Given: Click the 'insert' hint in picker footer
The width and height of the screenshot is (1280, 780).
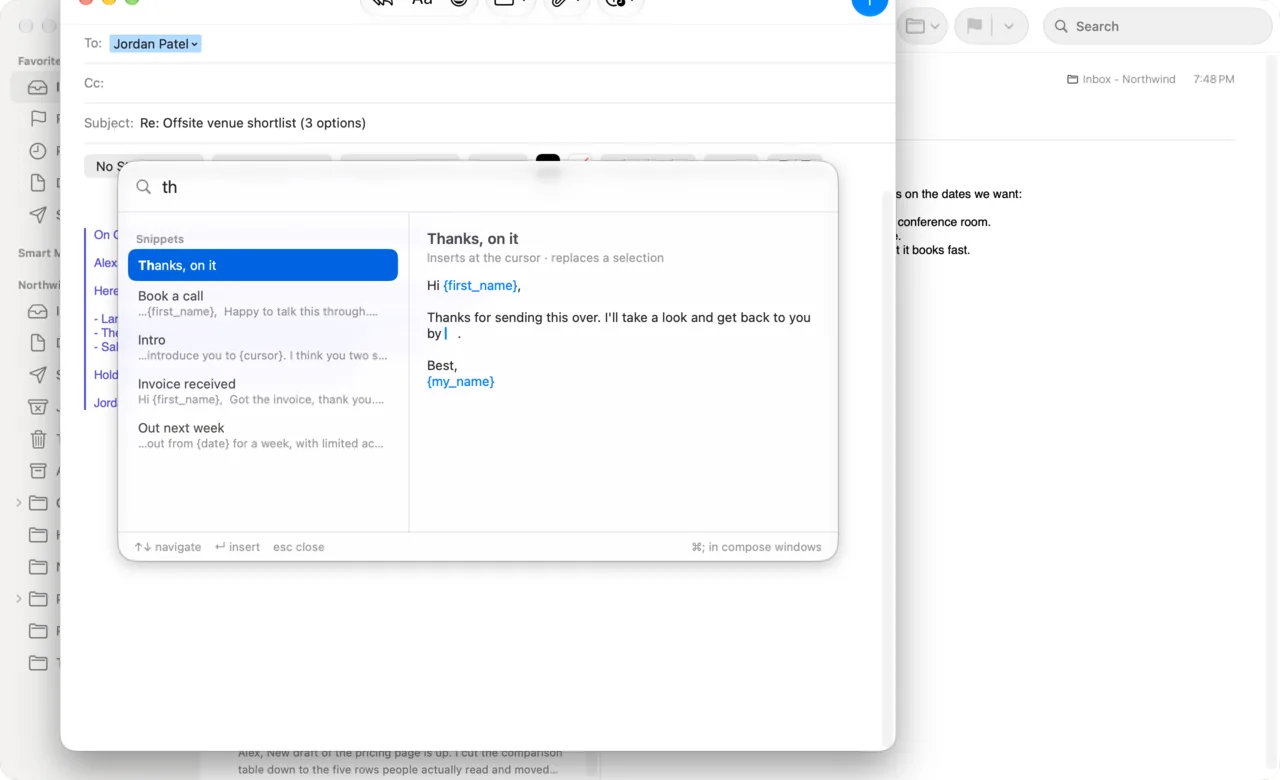Looking at the screenshot, I should click(x=237, y=547).
